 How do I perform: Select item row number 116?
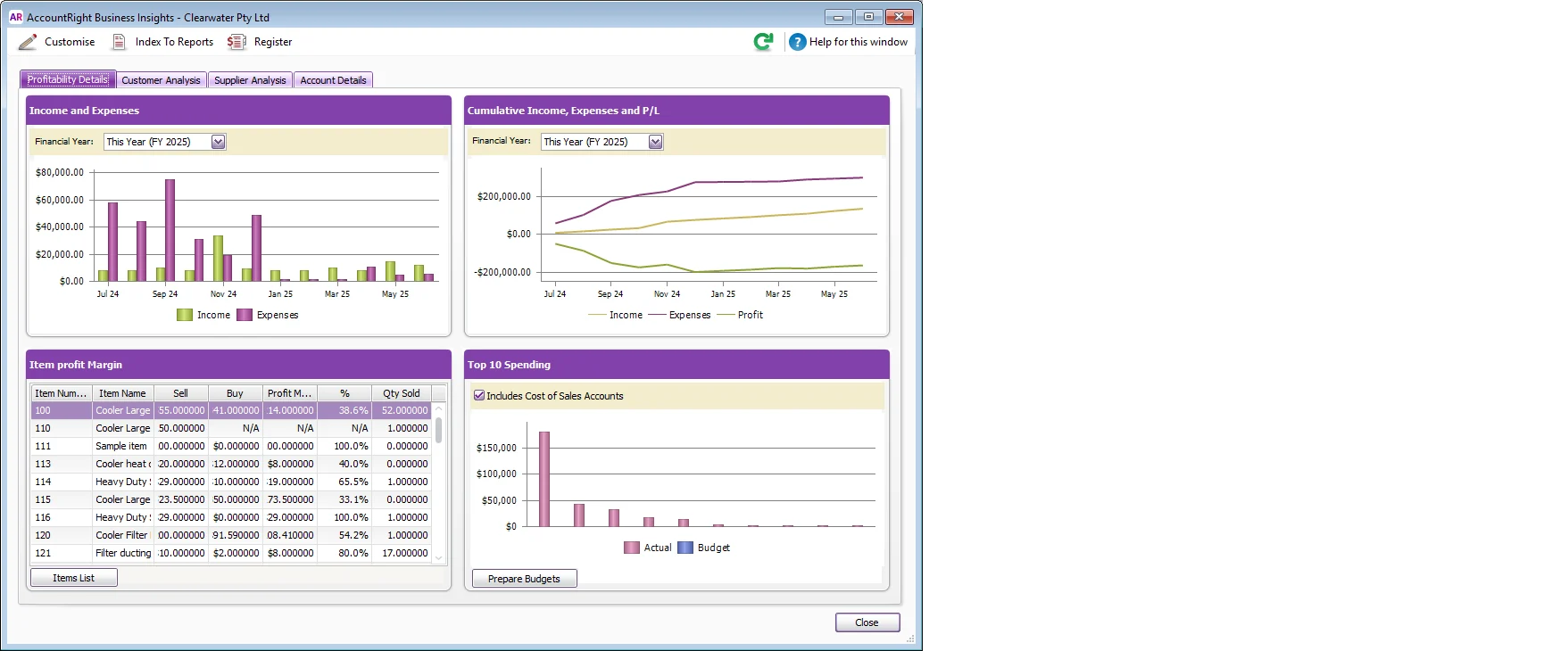pyautogui.click(x=231, y=517)
